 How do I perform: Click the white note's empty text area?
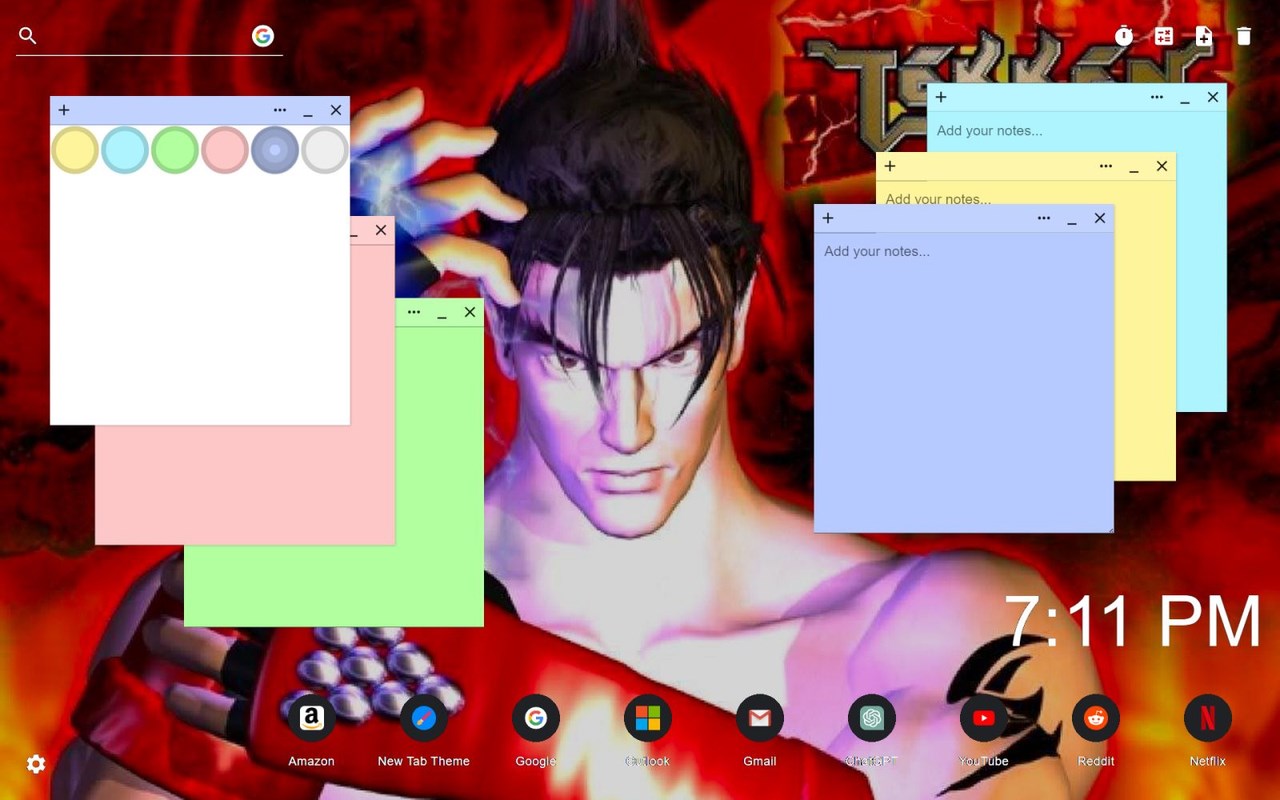point(200,300)
